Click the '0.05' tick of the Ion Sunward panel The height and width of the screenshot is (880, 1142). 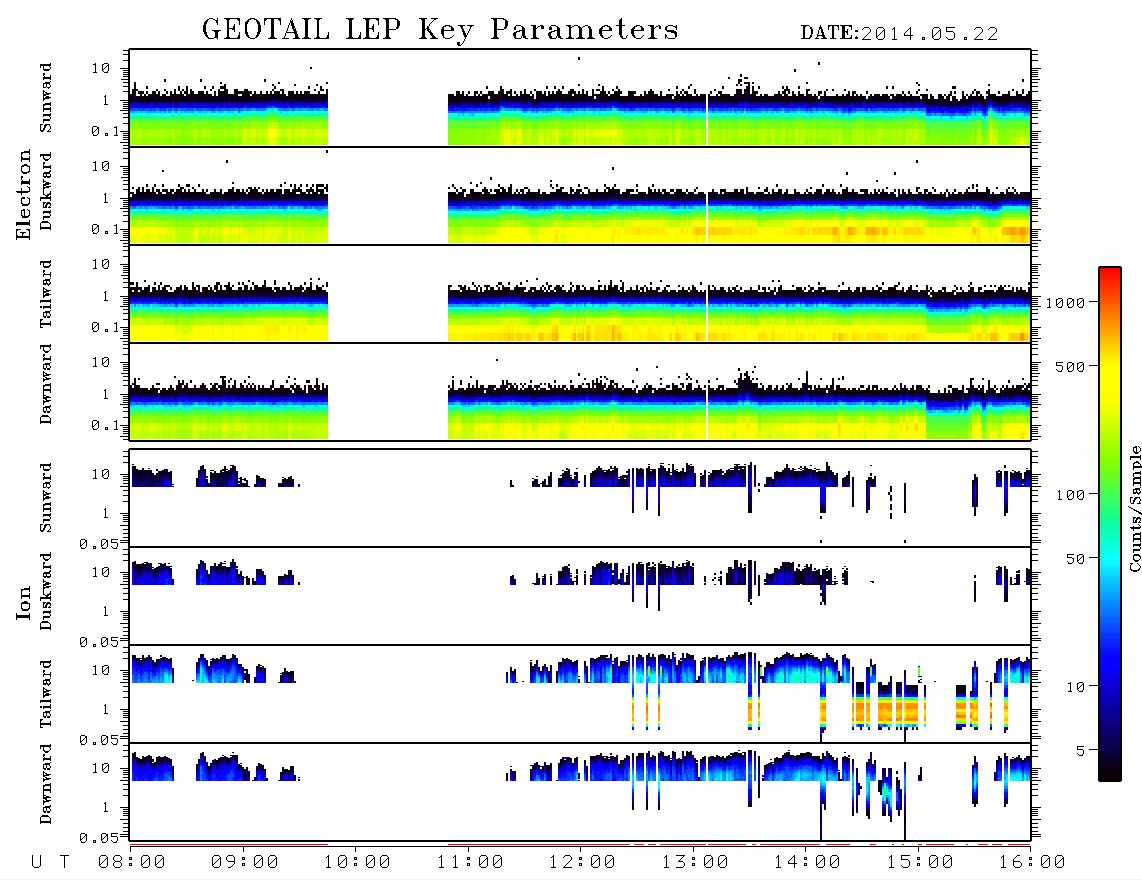(99, 543)
